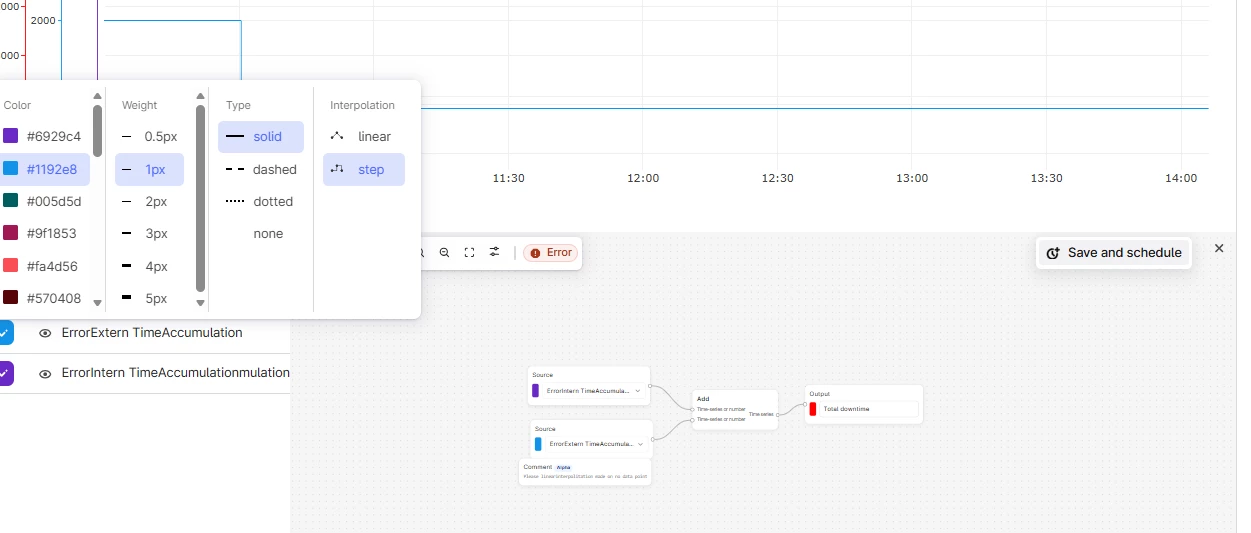Click the Color list scroll-up arrow

(x=97, y=97)
